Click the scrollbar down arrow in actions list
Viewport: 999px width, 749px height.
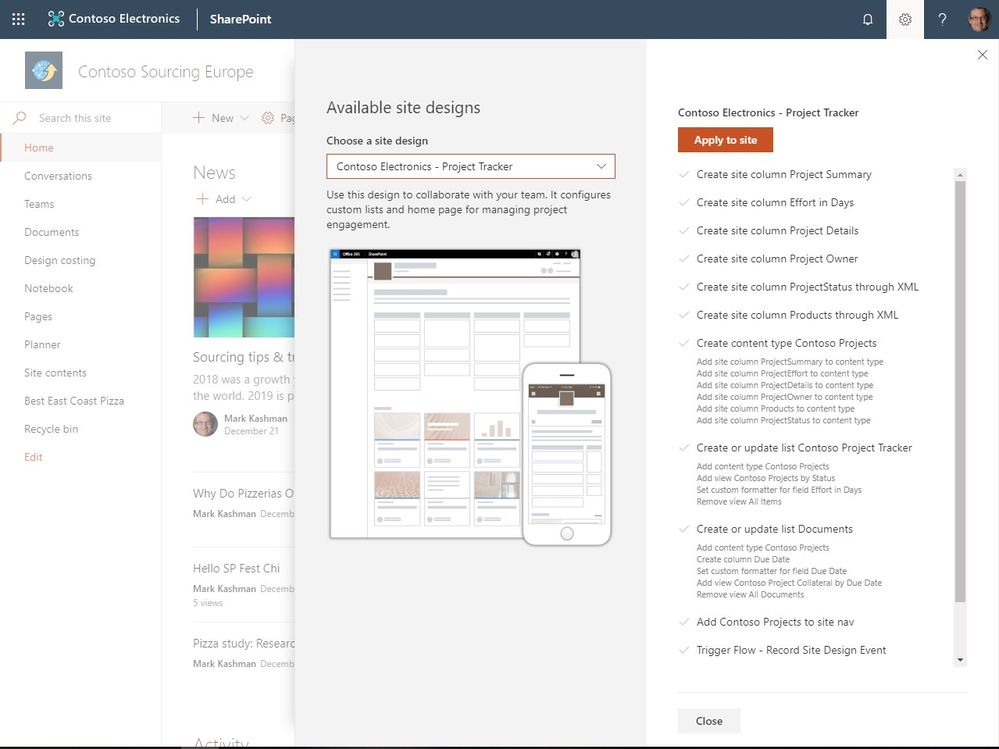959,660
